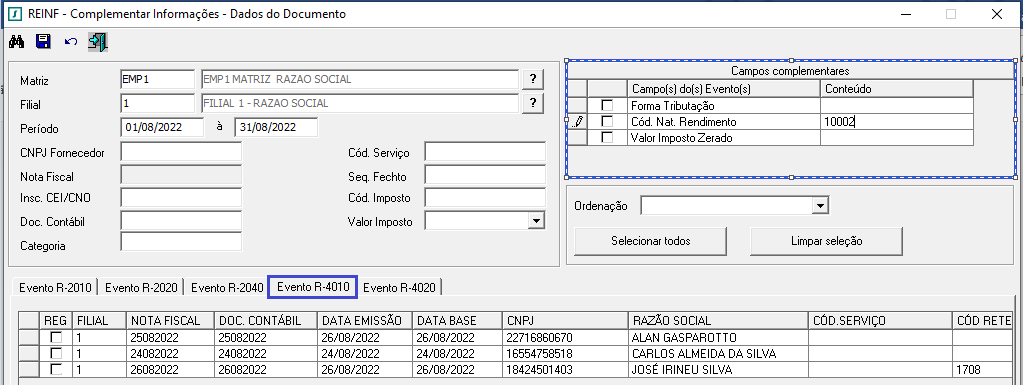This screenshot has height=385, width=1023.
Task: Save using the floppy disk icon
Action: pyautogui.click(x=43, y=42)
